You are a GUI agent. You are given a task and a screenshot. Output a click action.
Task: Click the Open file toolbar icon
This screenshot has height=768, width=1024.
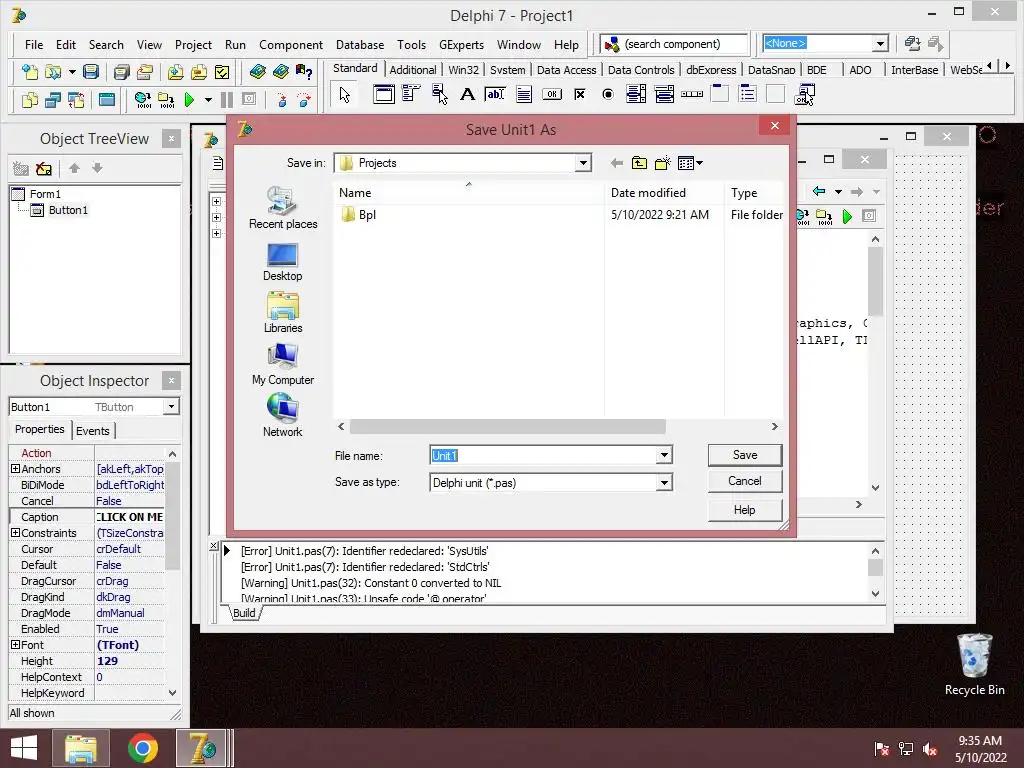53,72
